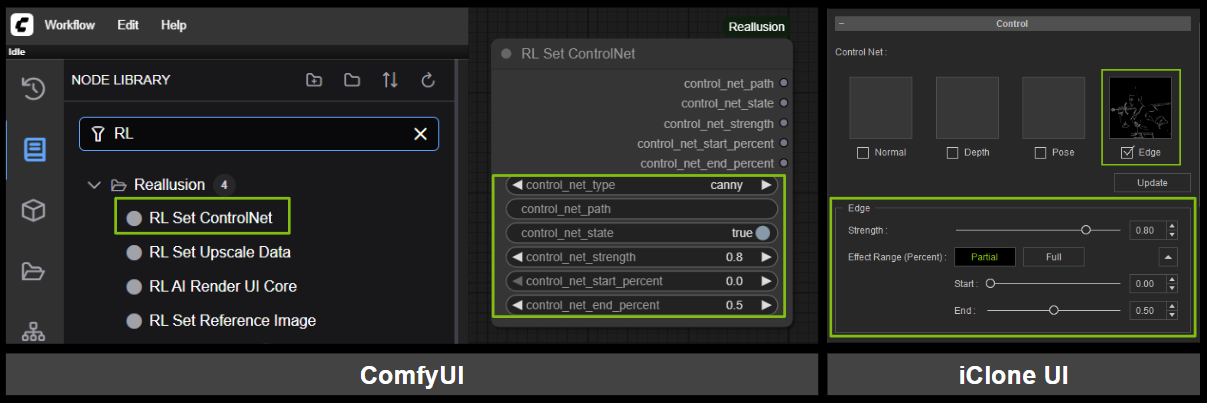The height and width of the screenshot is (403, 1207).
Task: Enable the Depth ControlNet checkbox
Action: (x=952, y=153)
